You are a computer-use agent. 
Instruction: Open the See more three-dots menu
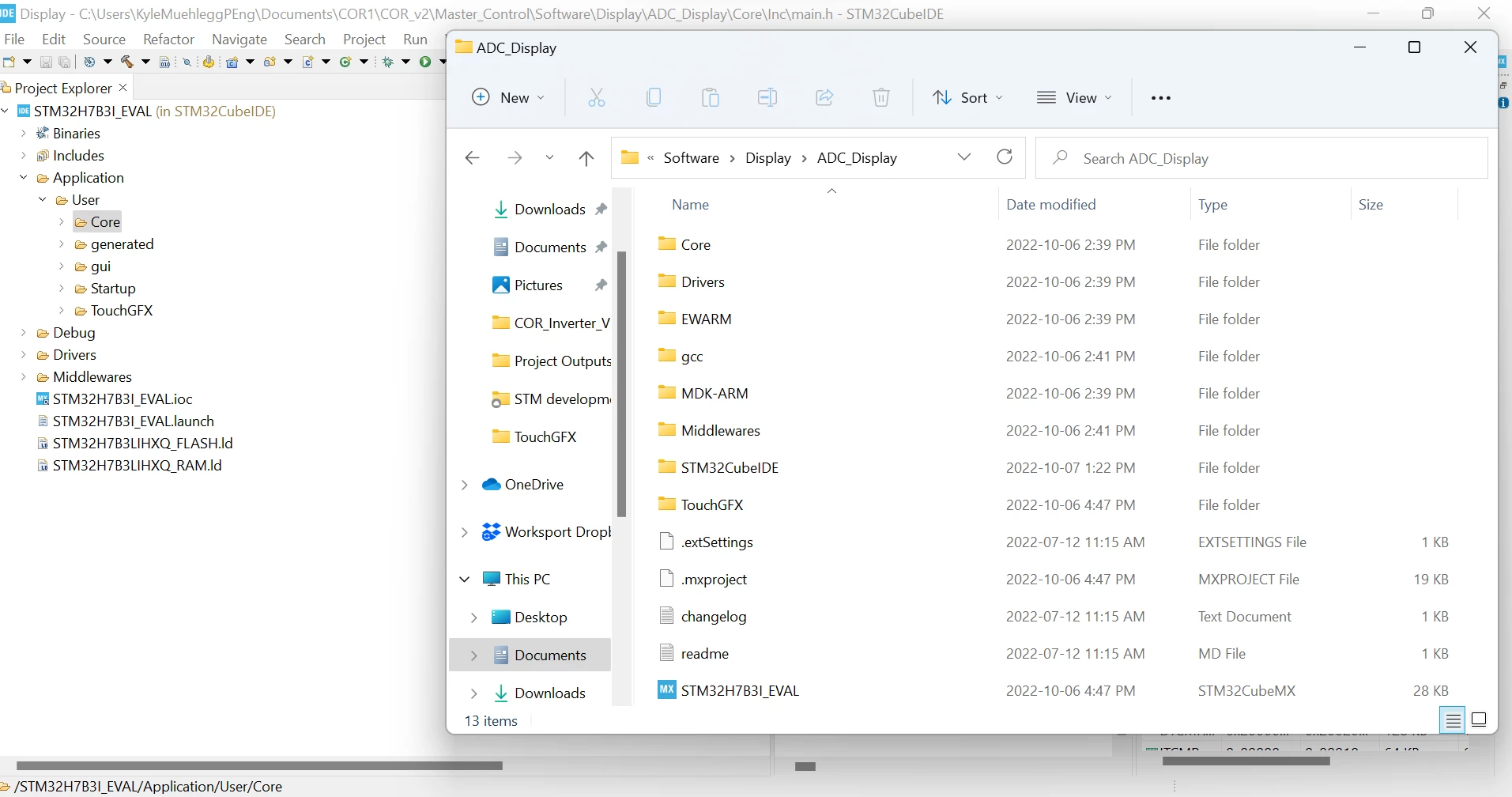tap(1161, 98)
